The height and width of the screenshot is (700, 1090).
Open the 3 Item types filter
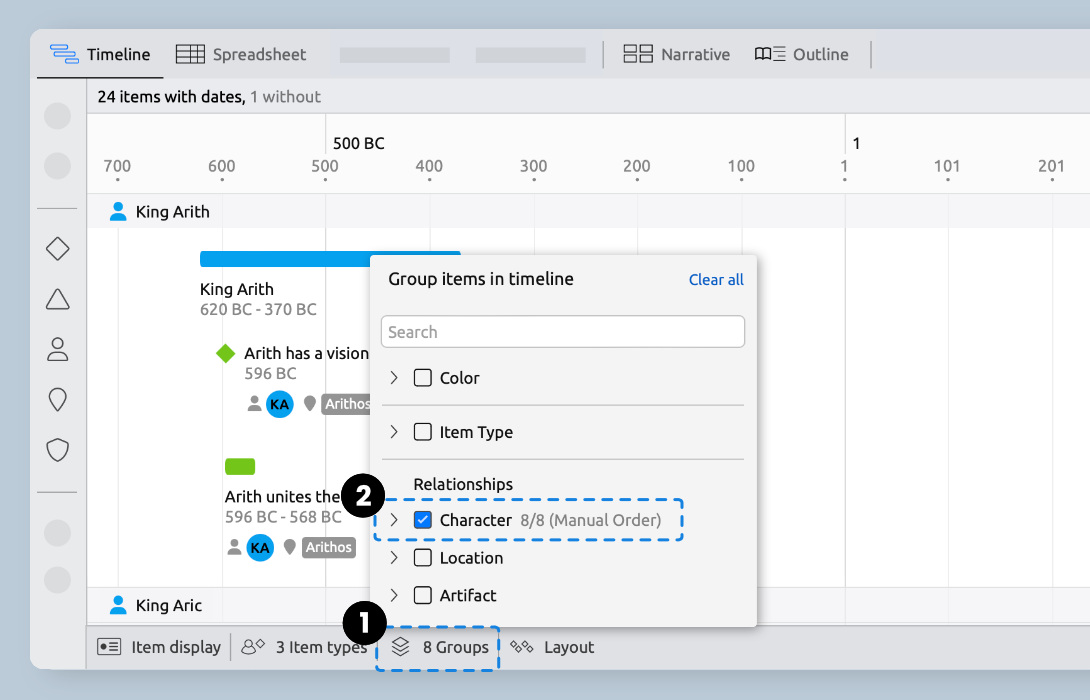click(304, 647)
